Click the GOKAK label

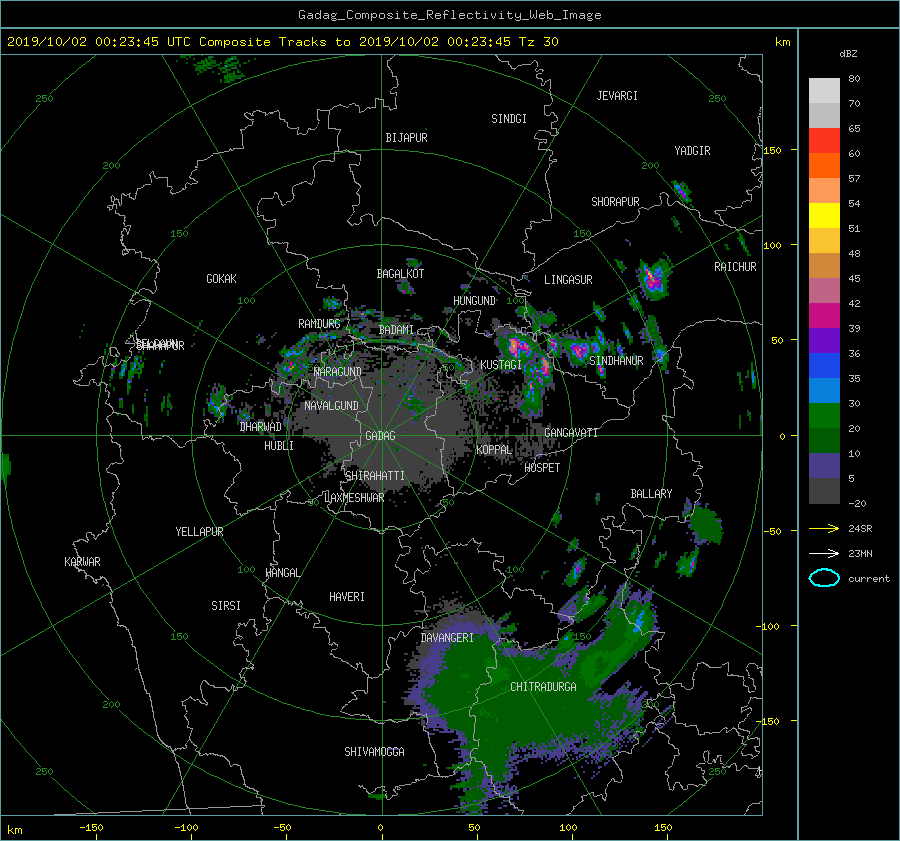(x=222, y=279)
